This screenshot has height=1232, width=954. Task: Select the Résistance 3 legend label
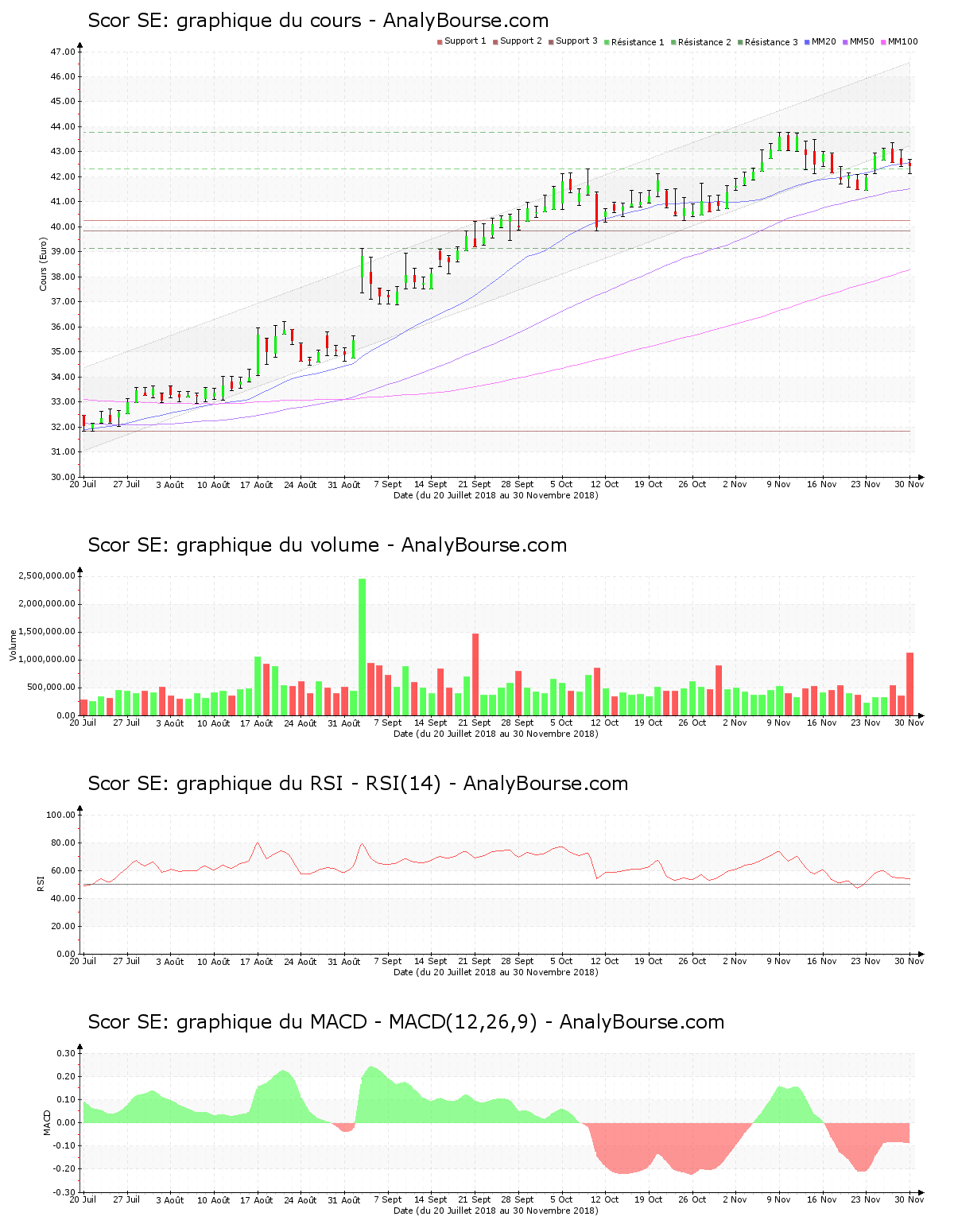pyautogui.click(x=771, y=42)
